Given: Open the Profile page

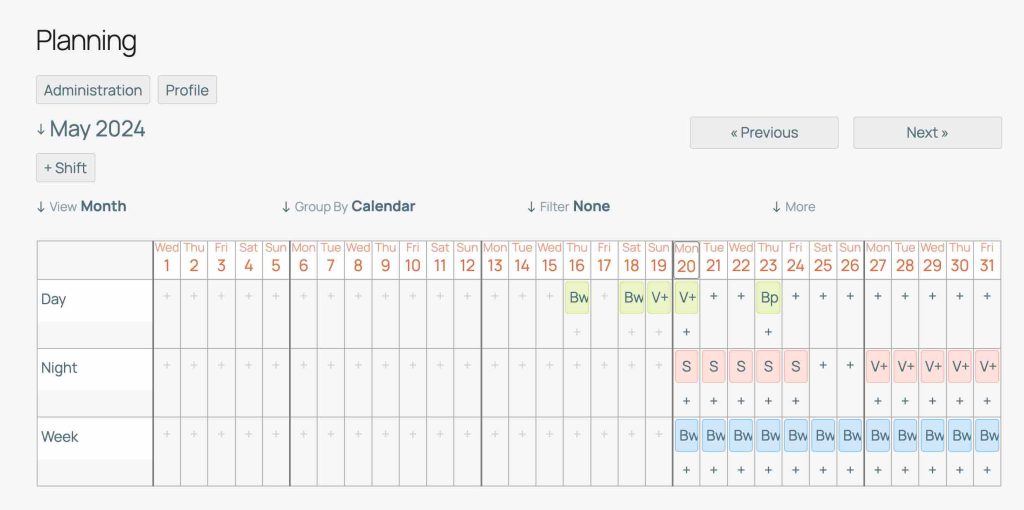Looking at the screenshot, I should tap(187, 90).
